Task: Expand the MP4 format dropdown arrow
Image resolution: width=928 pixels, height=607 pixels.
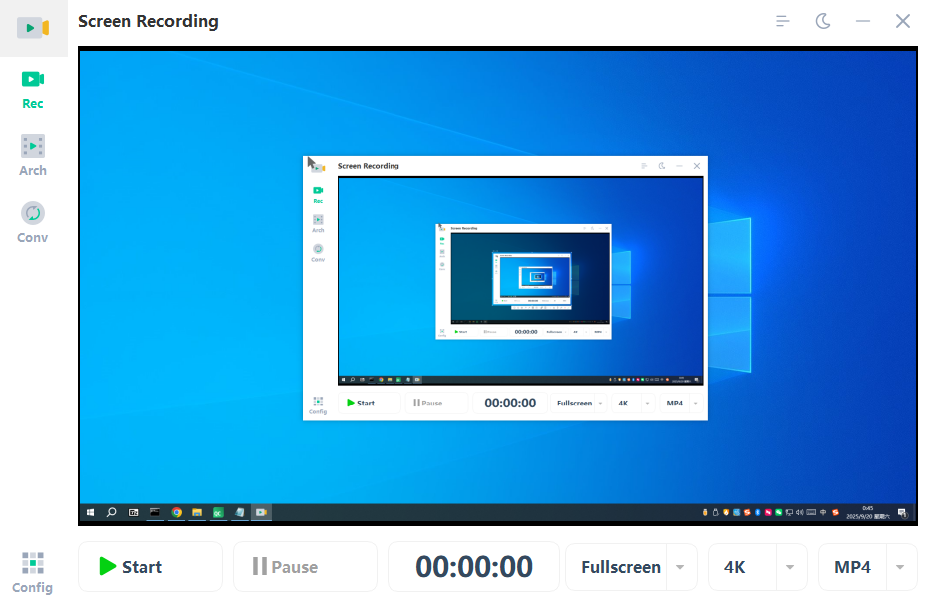Action: 900,567
